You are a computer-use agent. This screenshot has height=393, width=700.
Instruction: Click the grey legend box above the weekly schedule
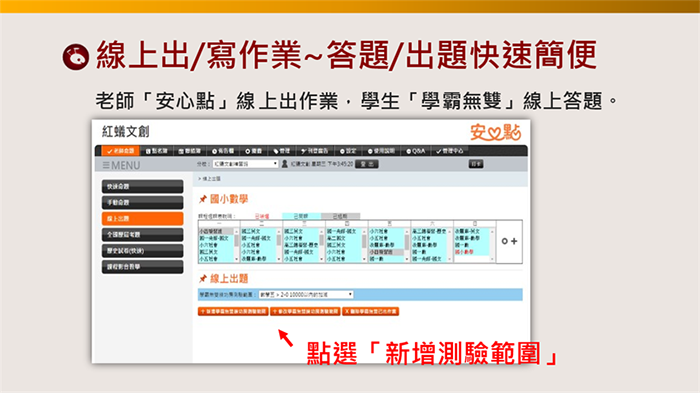(340, 216)
